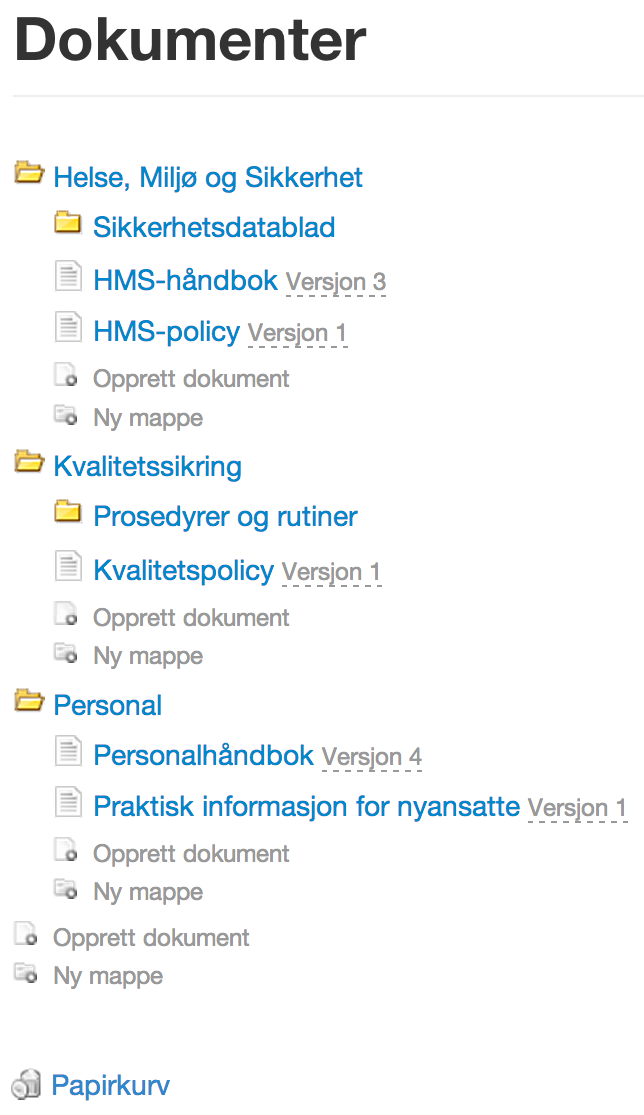This screenshot has width=644, height=1115.
Task: Click the document icon beside Kvalitetspolicy
Action: tap(67, 566)
